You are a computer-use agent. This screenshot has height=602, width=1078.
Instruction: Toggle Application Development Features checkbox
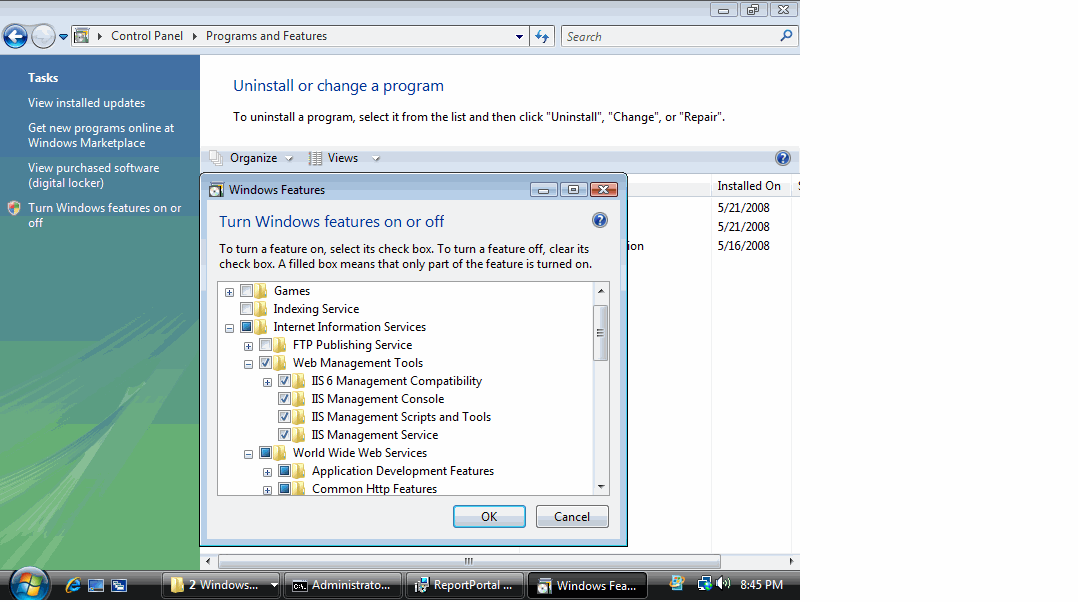[x=284, y=471]
